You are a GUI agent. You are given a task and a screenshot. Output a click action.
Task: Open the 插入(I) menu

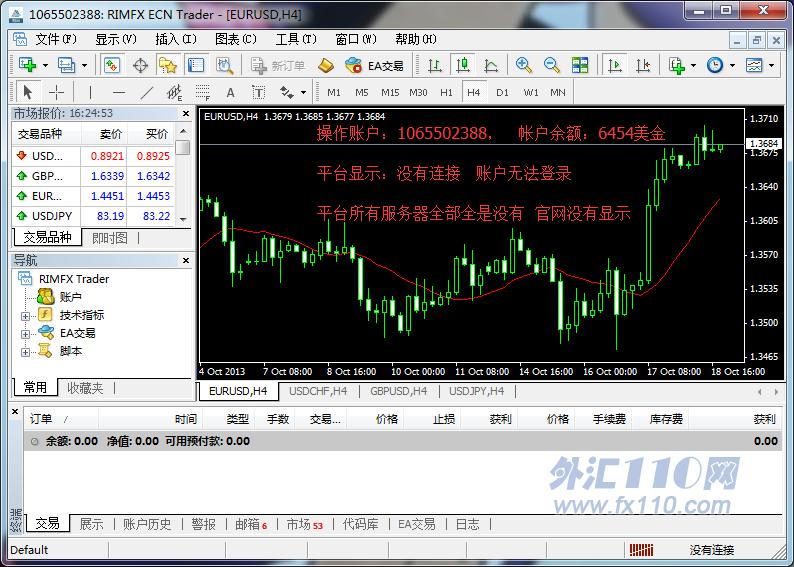pos(176,39)
